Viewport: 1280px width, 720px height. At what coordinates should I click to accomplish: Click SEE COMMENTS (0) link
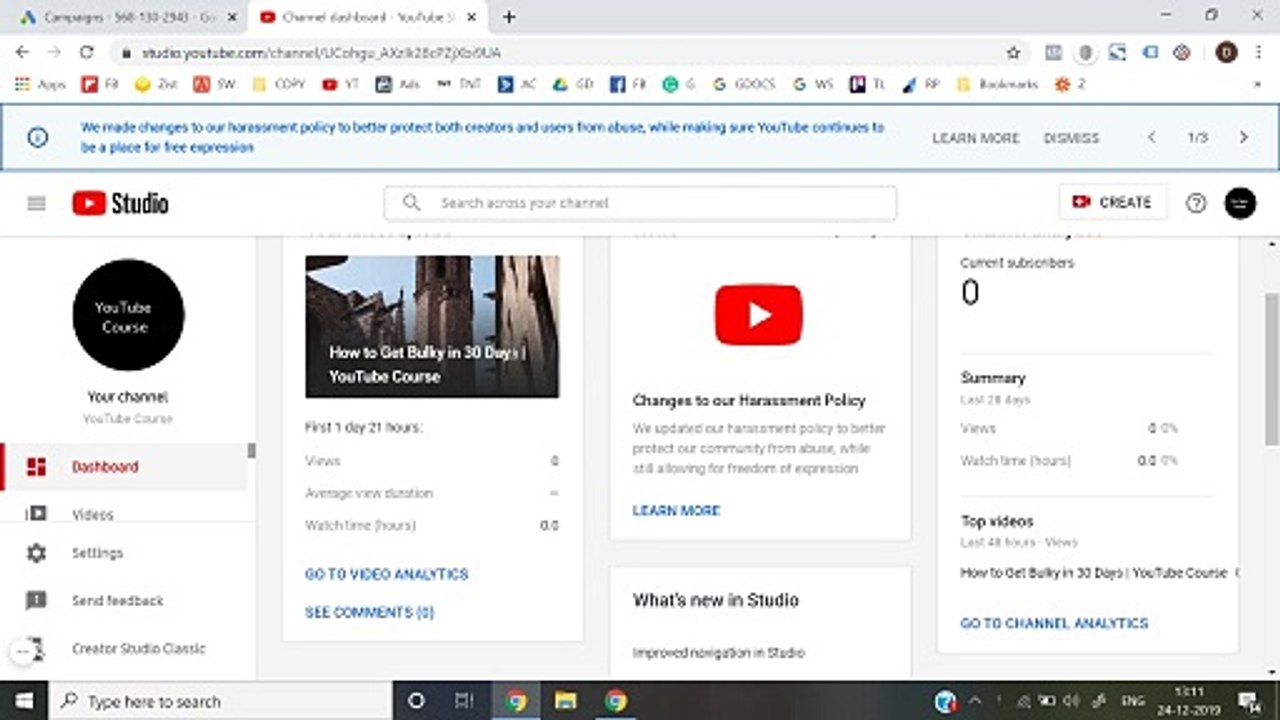click(x=369, y=612)
